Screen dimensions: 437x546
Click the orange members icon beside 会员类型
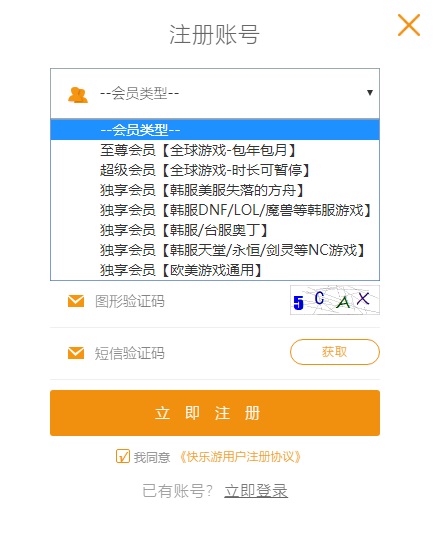pos(78,94)
